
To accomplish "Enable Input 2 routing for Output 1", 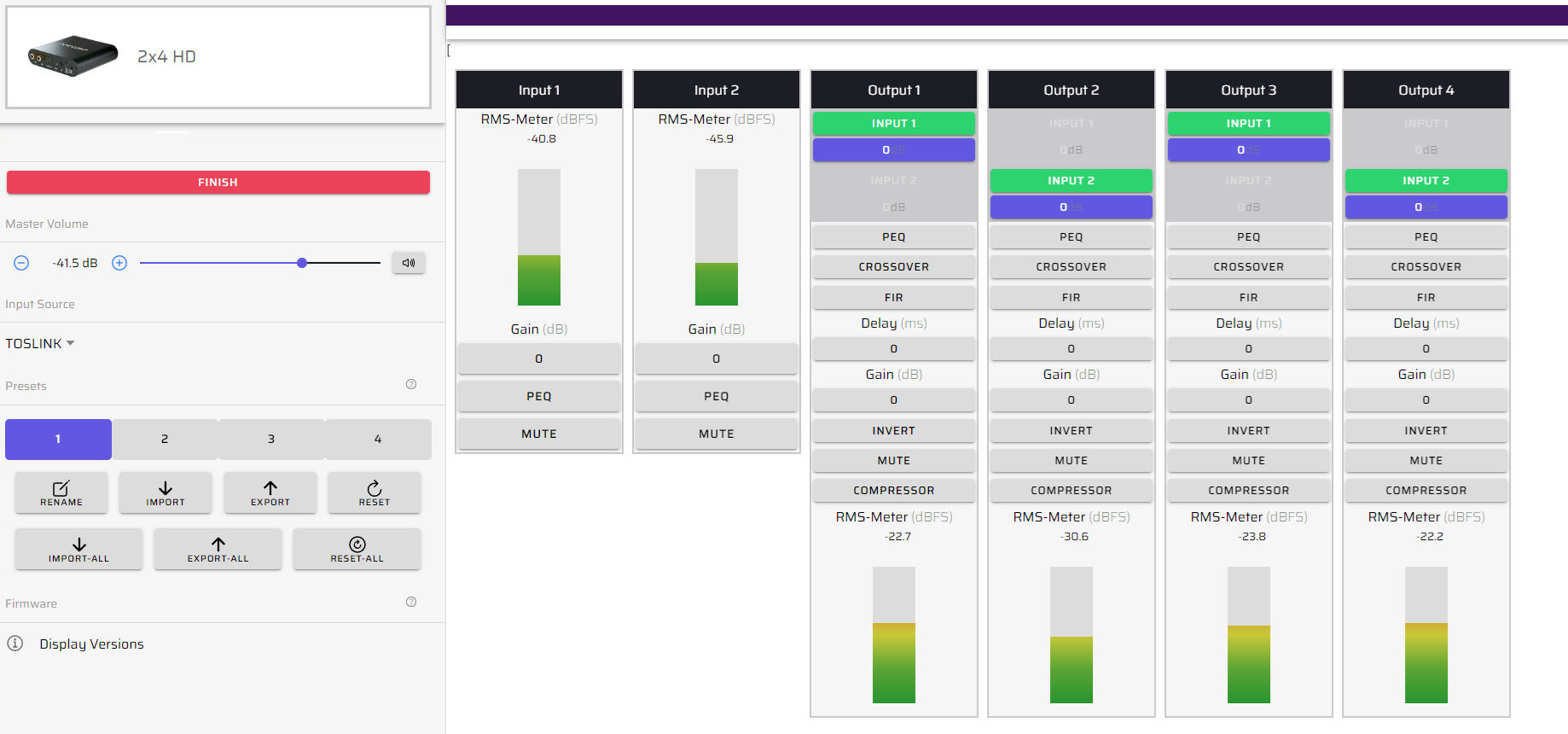I will pyautogui.click(x=893, y=181).
